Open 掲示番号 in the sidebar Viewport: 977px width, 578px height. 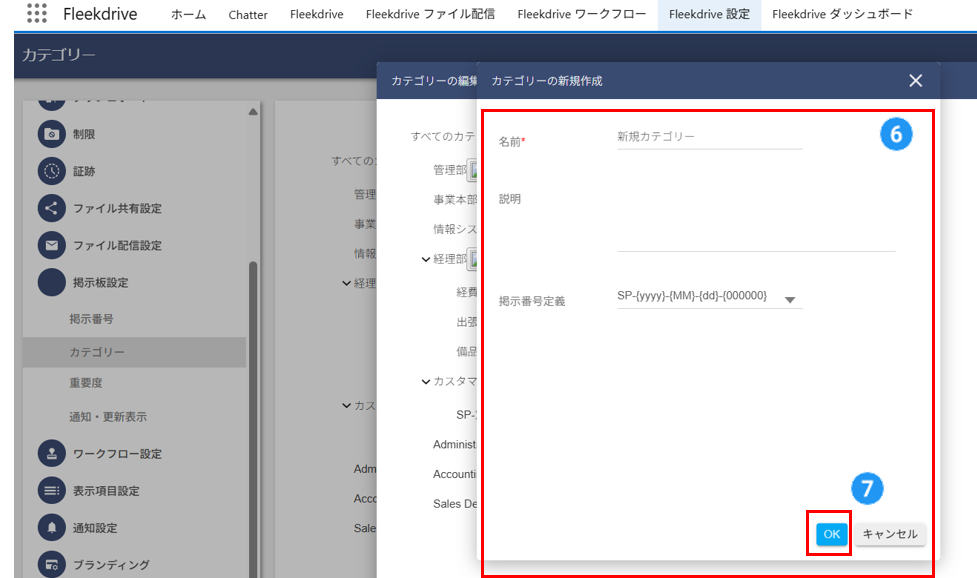tap(91, 319)
